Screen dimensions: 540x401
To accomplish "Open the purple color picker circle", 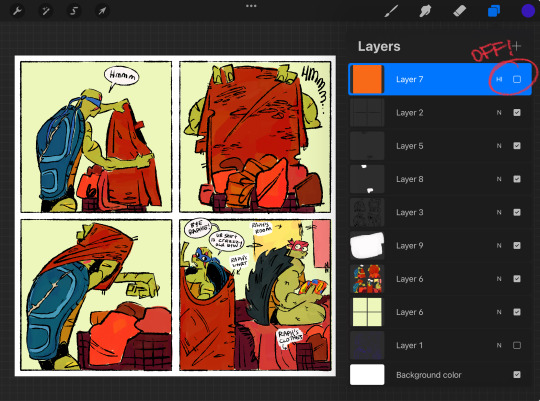I will (528, 11).
